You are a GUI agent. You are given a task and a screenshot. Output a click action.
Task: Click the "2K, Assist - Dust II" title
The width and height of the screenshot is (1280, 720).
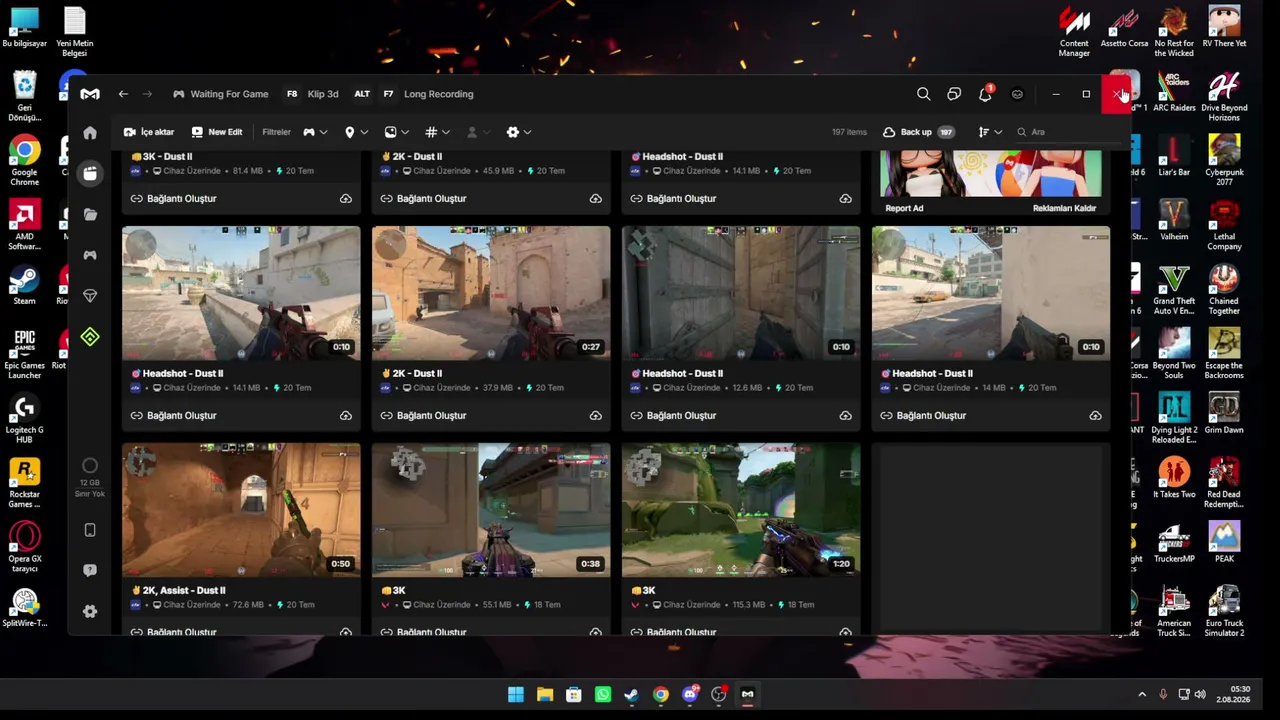(x=178, y=590)
